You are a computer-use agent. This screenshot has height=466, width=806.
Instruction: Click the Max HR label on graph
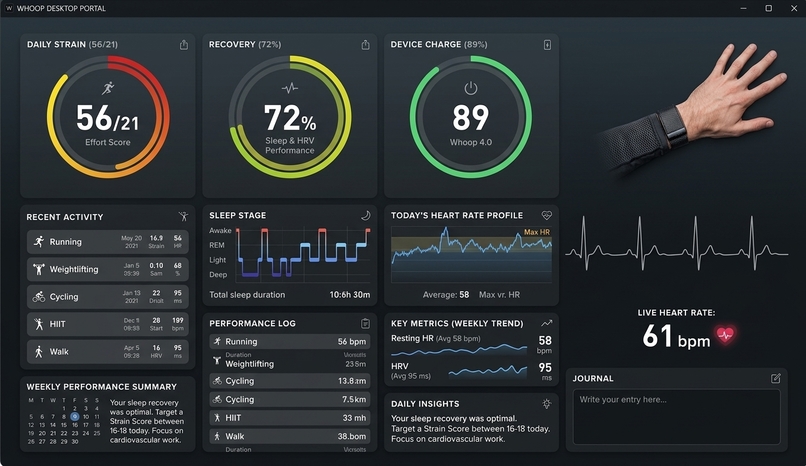point(537,232)
